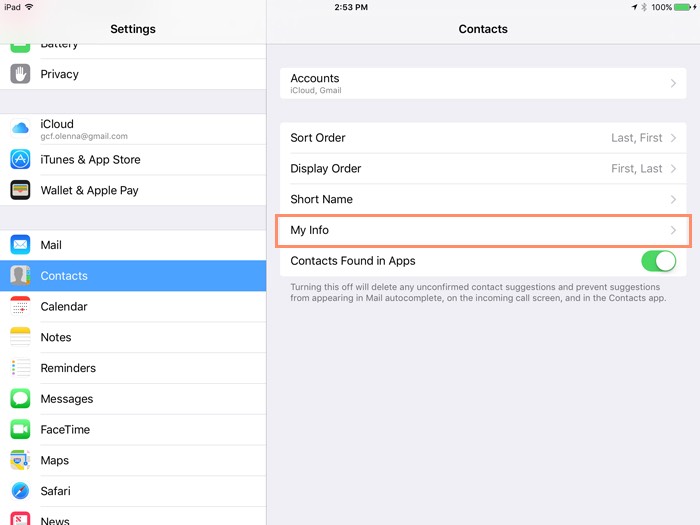Image resolution: width=700 pixels, height=525 pixels.
Task: Tap the FaceTime camera icon
Action: (x=20, y=430)
